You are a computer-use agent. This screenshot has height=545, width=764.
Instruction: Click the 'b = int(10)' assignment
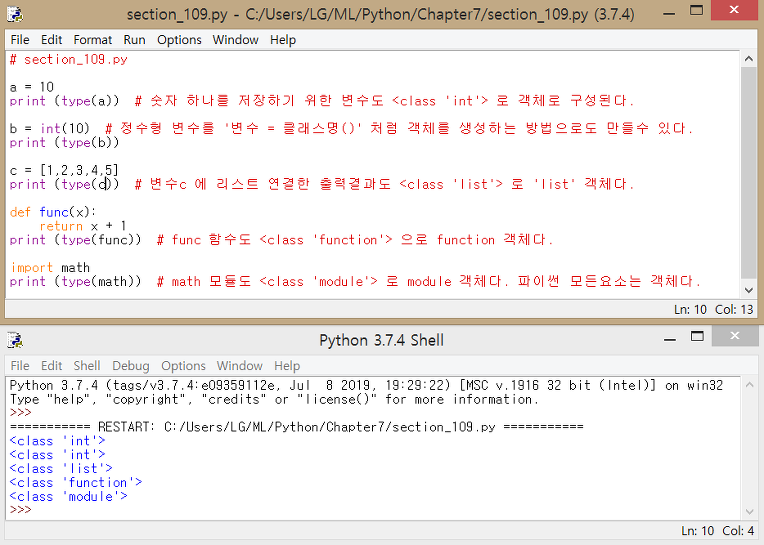pyautogui.click(x=50, y=129)
